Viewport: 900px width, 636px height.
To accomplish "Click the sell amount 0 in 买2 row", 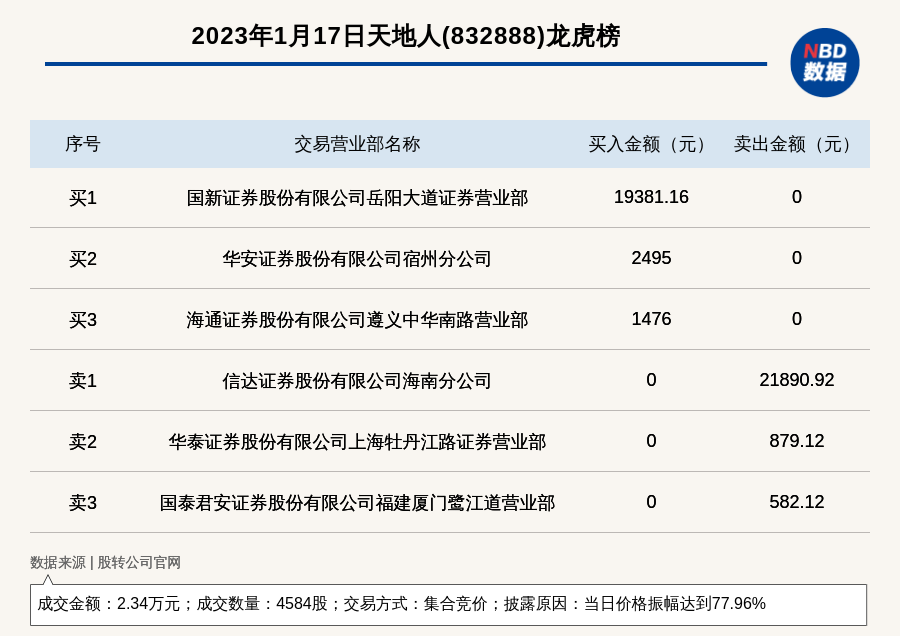I will coord(797,258).
